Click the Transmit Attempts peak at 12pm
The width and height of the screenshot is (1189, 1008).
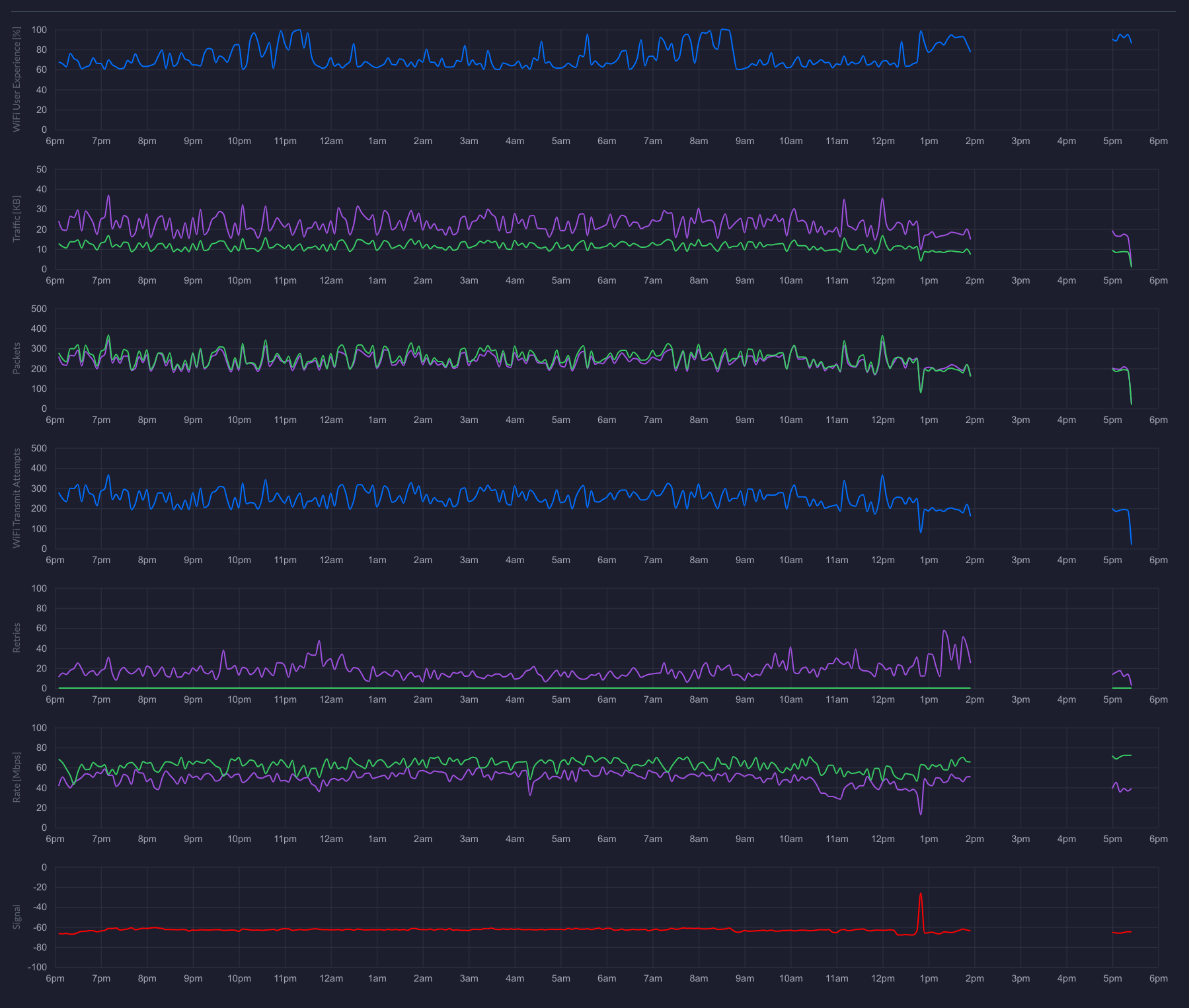click(x=882, y=476)
